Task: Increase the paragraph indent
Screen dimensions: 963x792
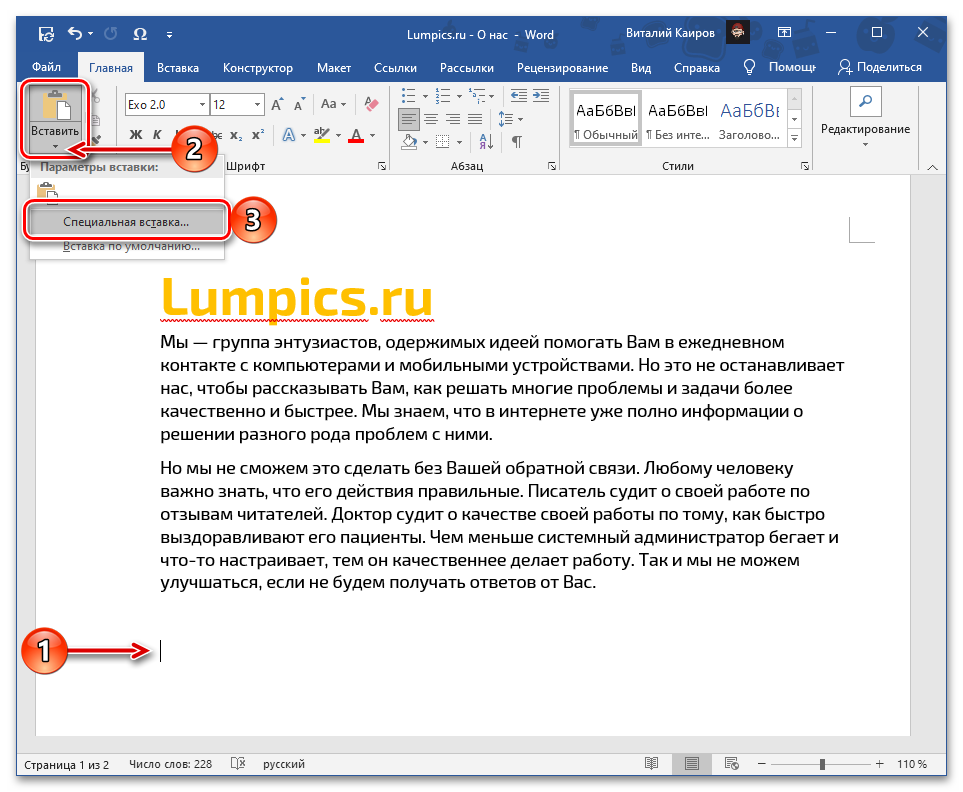Action: coord(541,96)
